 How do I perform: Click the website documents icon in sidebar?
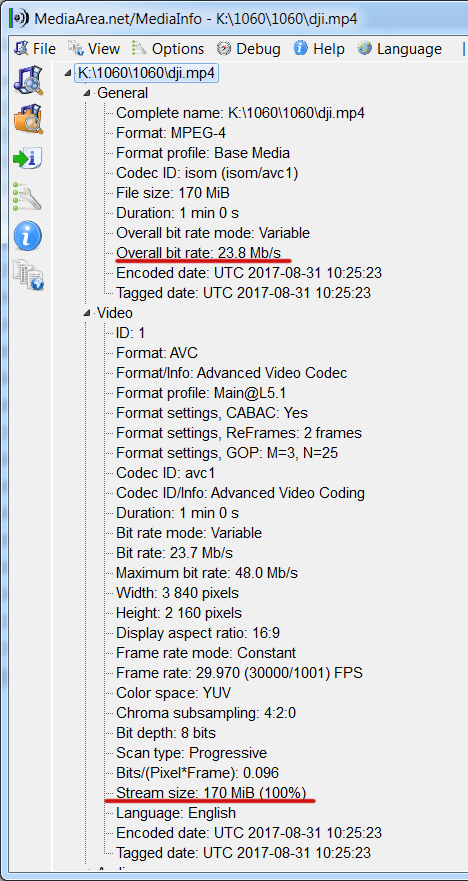point(28,274)
